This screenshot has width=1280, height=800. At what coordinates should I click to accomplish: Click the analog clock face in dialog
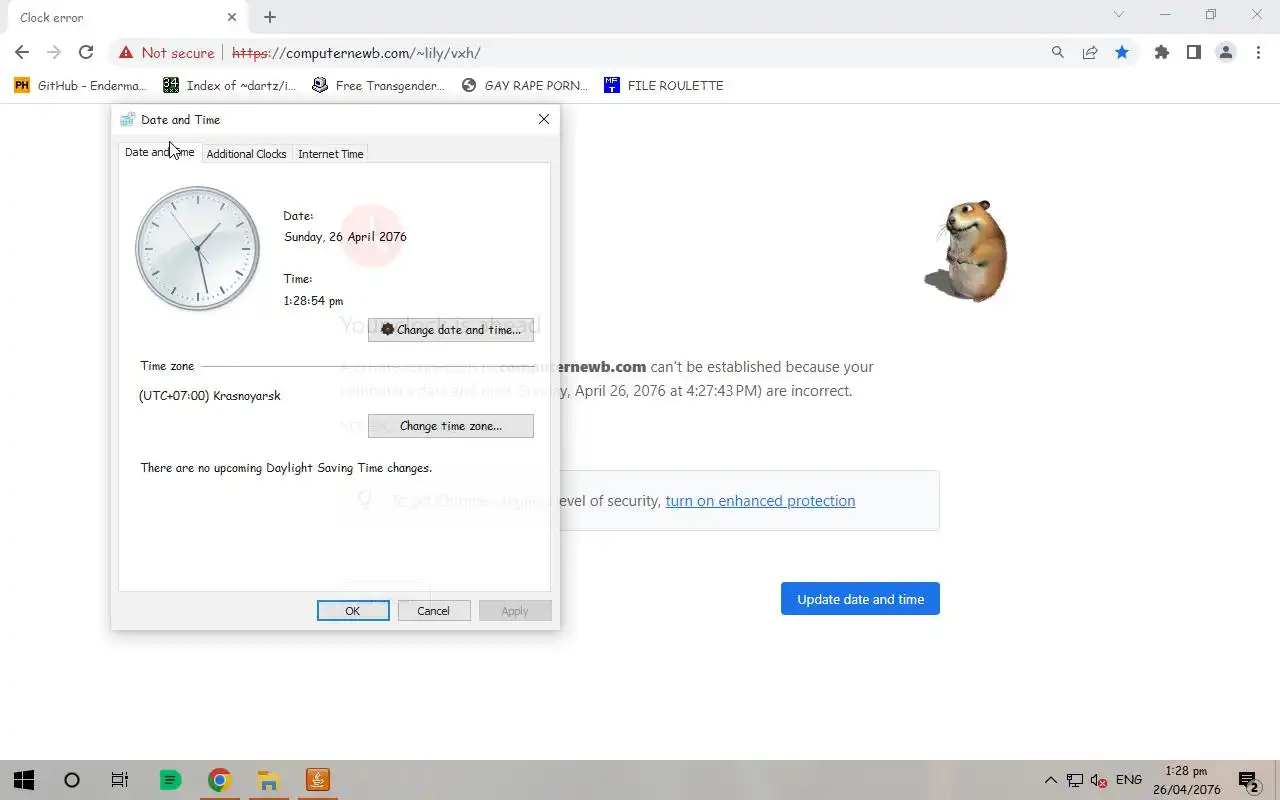[x=198, y=248]
